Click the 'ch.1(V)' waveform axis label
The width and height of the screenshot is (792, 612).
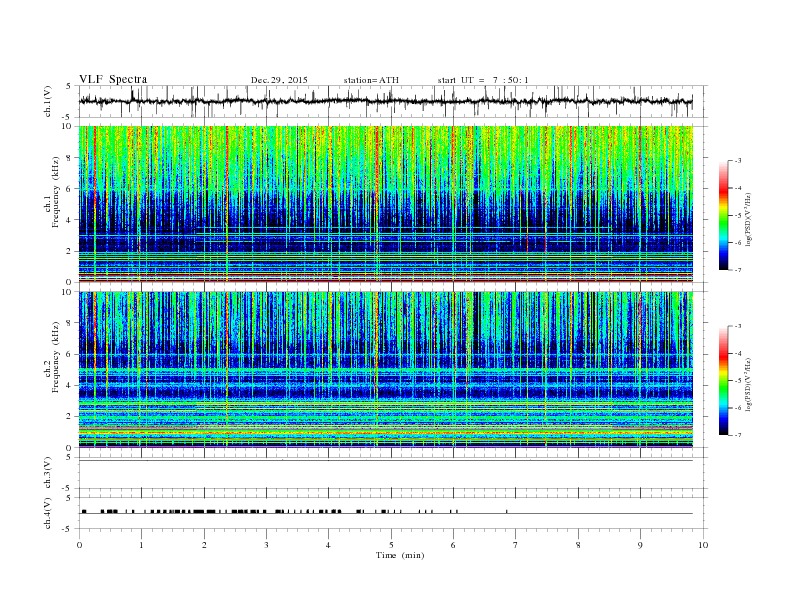tap(48, 101)
